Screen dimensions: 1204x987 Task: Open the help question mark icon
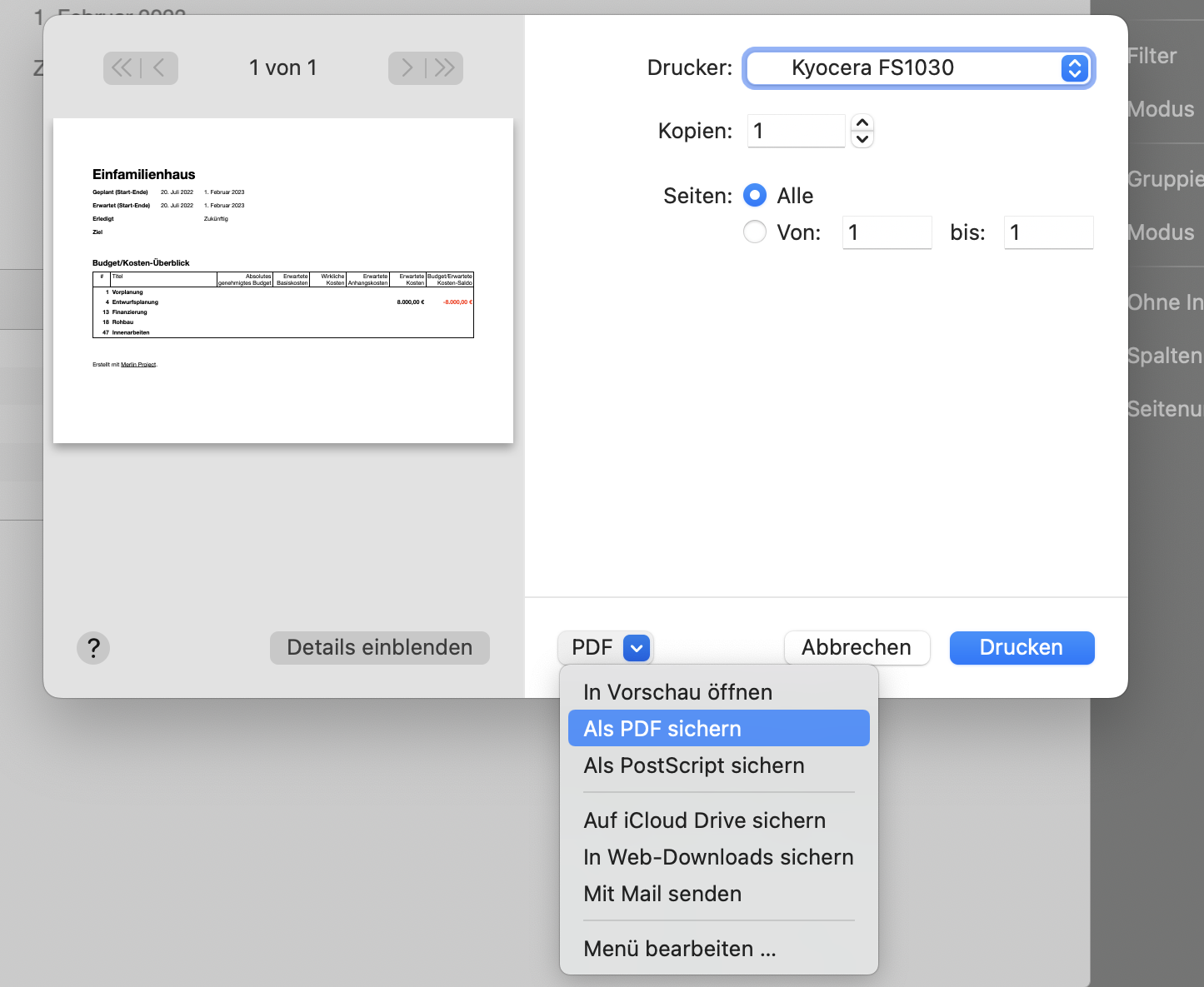[93, 647]
